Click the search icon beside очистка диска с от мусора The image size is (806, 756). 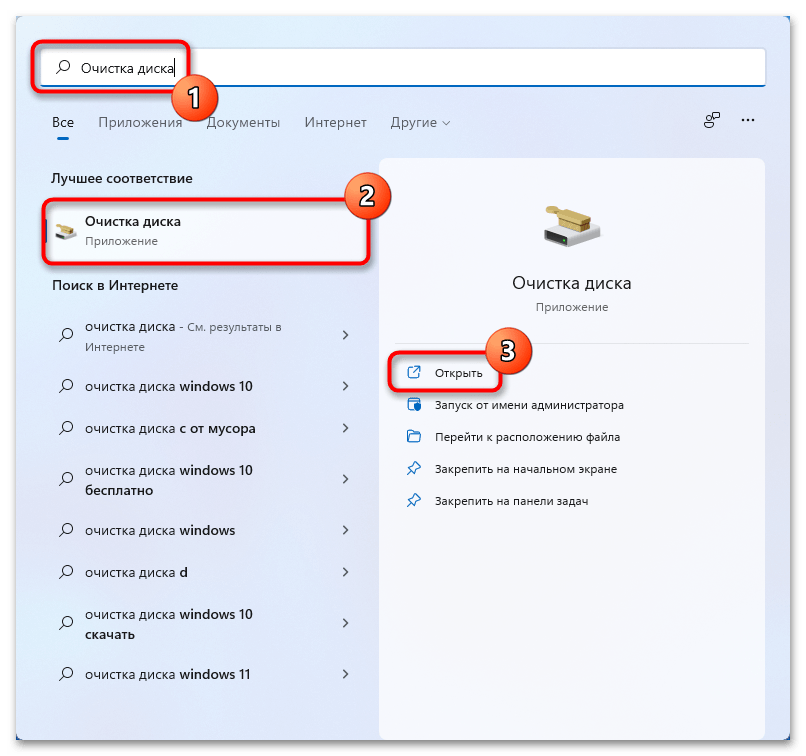click(66, 428)
